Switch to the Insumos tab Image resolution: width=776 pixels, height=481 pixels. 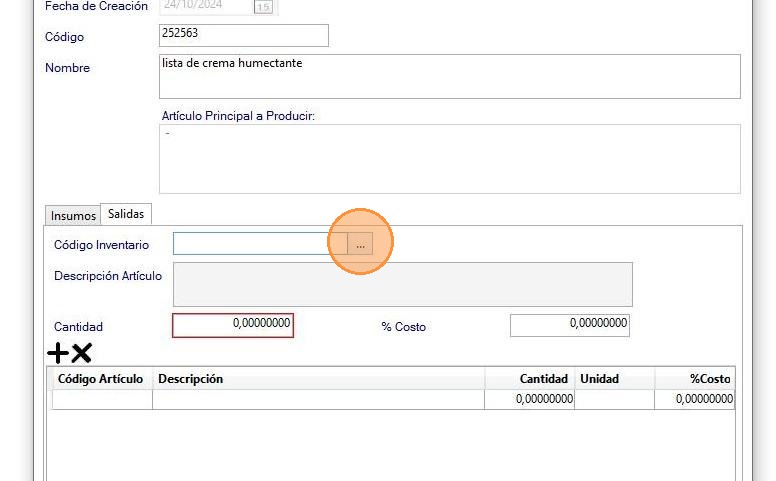pyautogui.click(x=73, y=215)
